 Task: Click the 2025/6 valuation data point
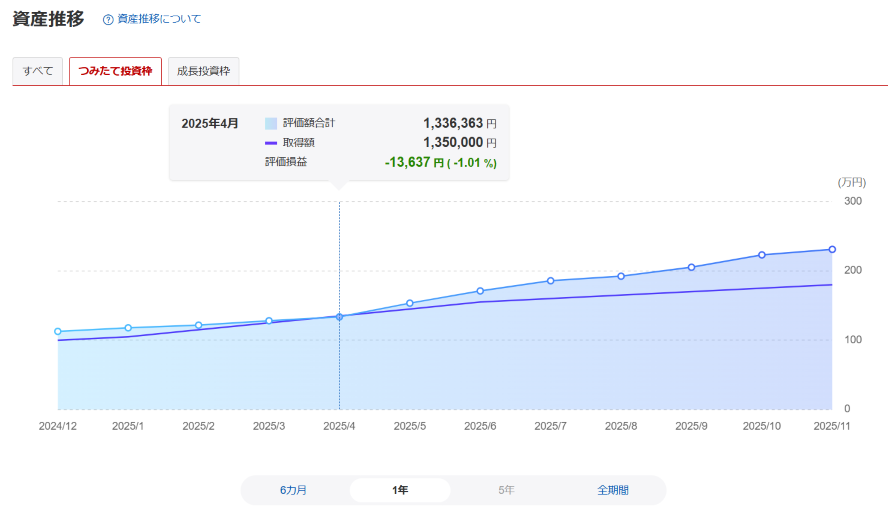coord(480,291)
